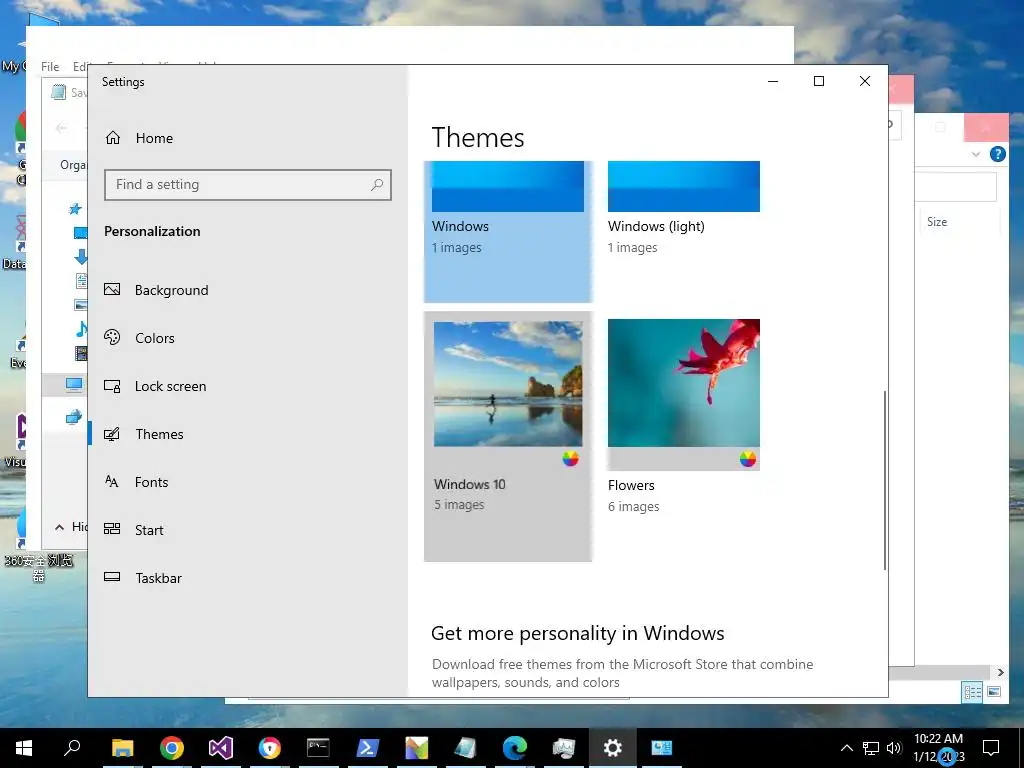Click right scroll arrow in background window
The image size is (1024, 768).
(1000, 673)
